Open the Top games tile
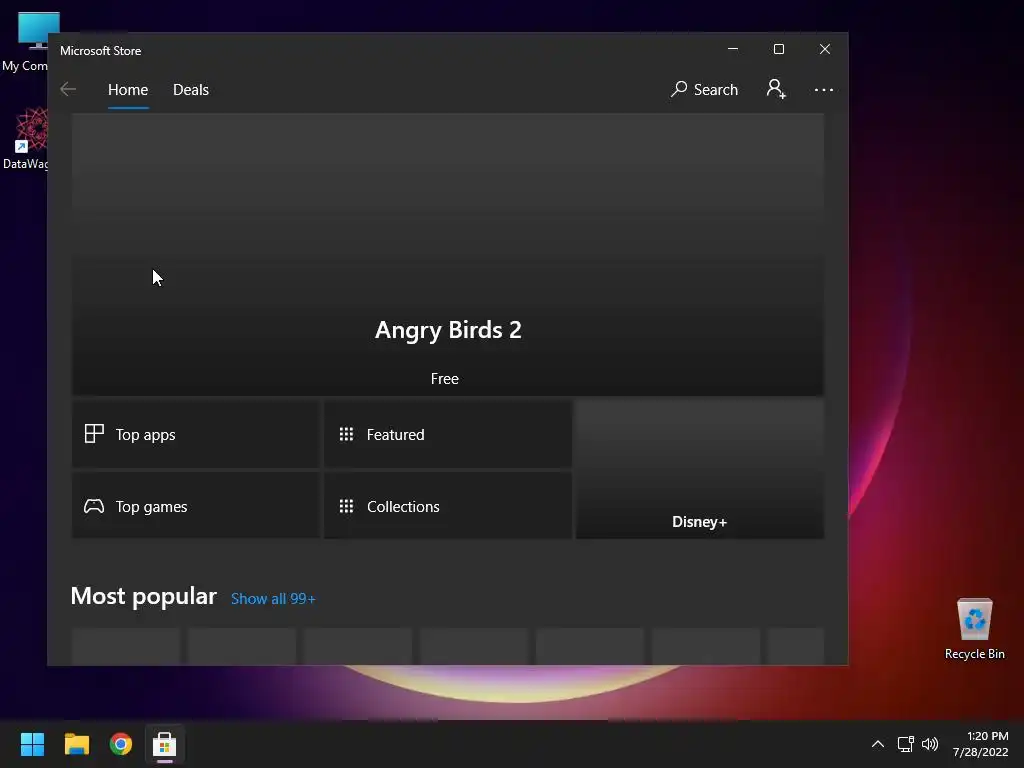 pos(195,506)
